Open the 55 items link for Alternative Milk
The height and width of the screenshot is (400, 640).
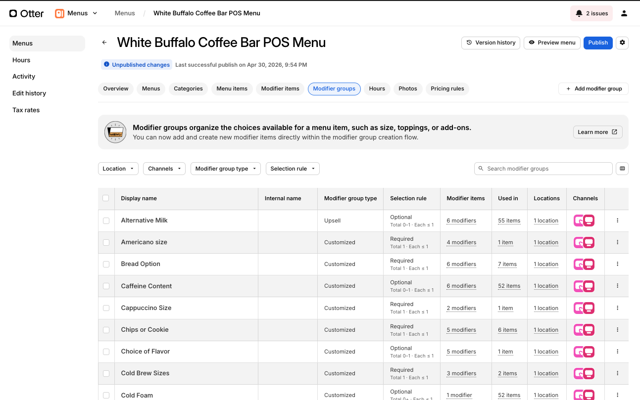[x=509, y=221]
